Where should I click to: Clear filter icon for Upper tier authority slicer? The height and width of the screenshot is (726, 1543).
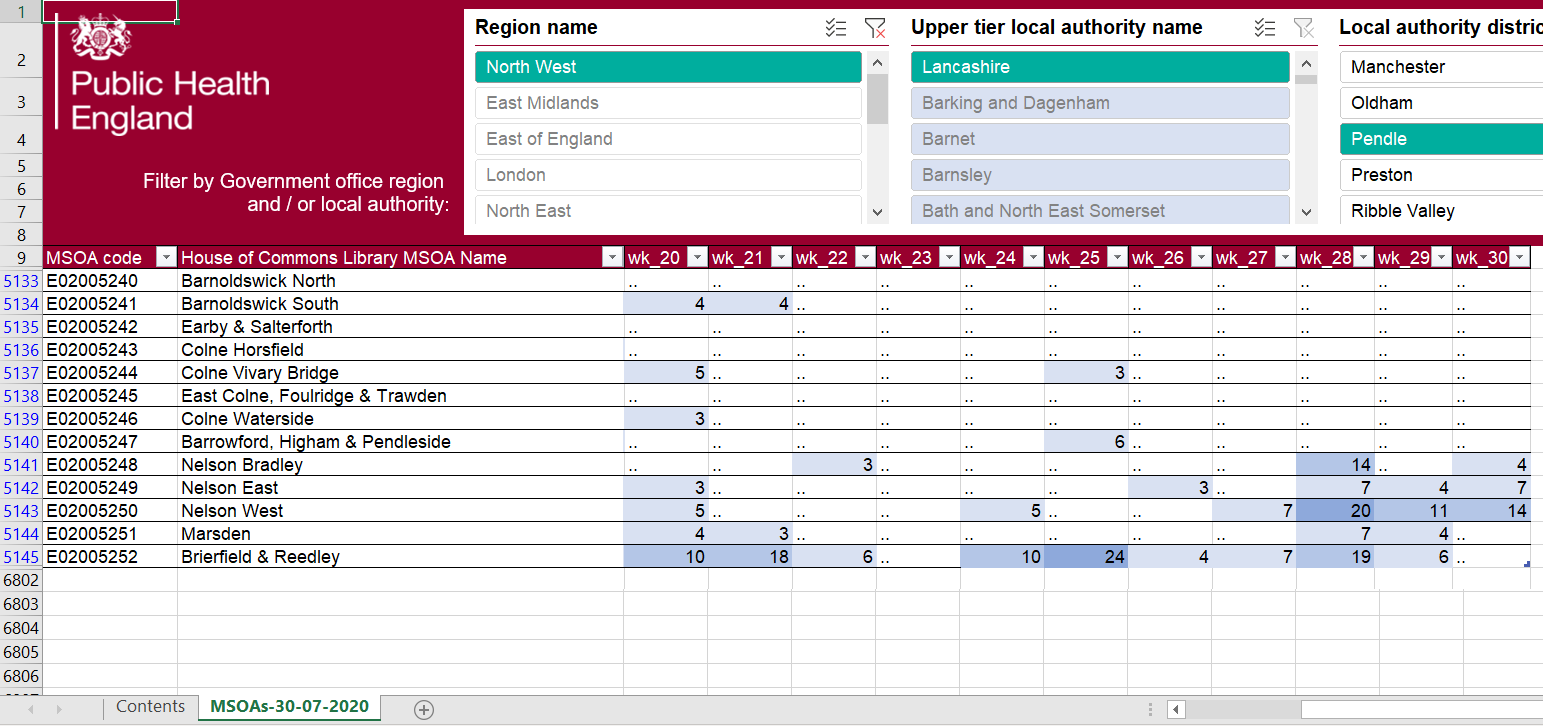(x=1303, y=28)
